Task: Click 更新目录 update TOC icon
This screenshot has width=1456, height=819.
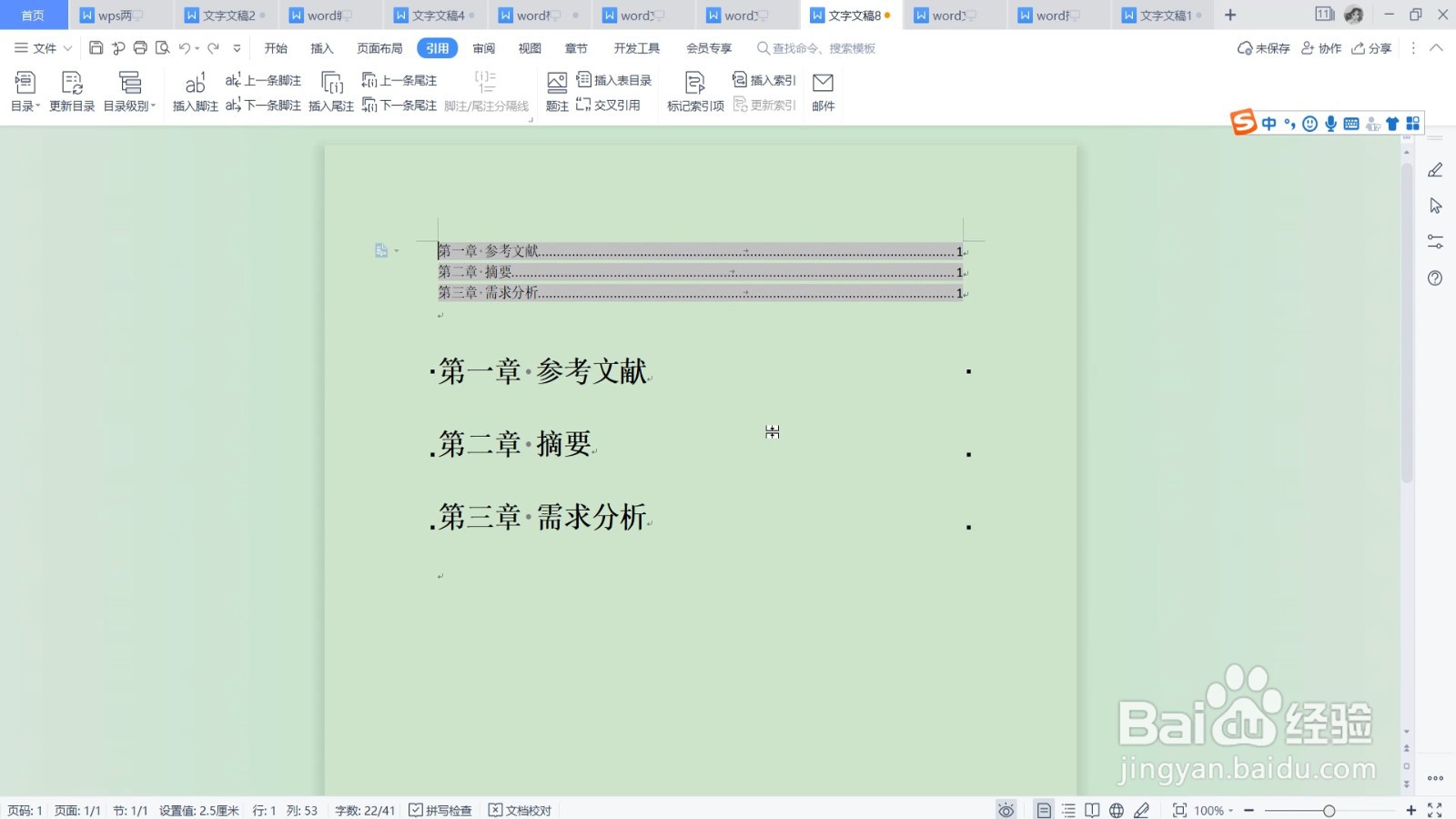Action: point(72,92)
